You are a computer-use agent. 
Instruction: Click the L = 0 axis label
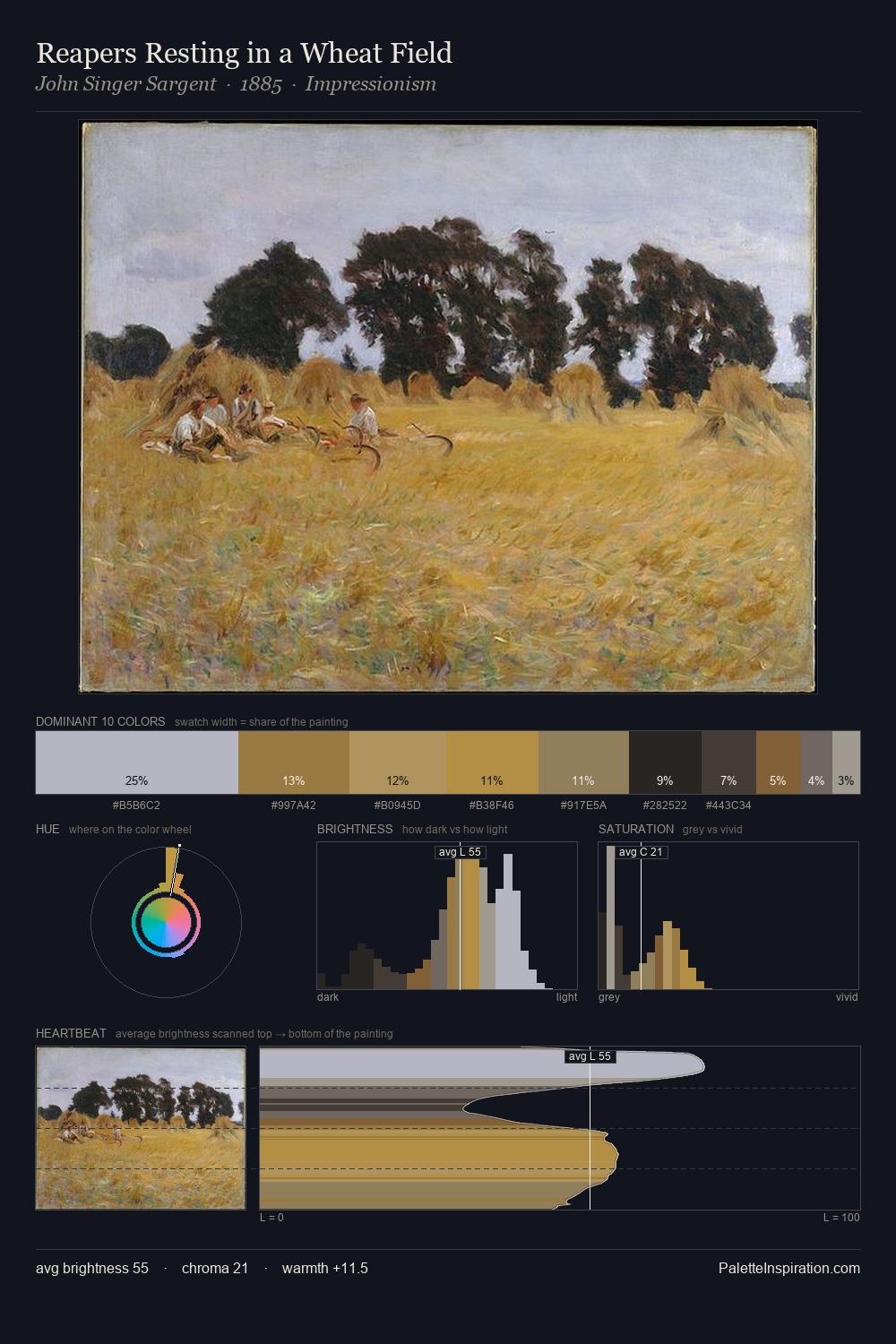pos(271,1218)
